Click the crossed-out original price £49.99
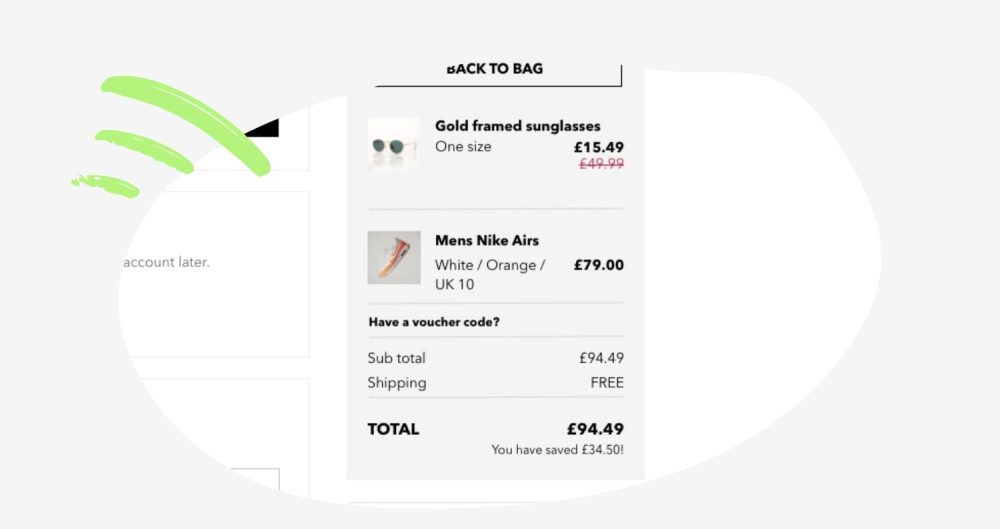1000x529 pixels. point(601,164)
